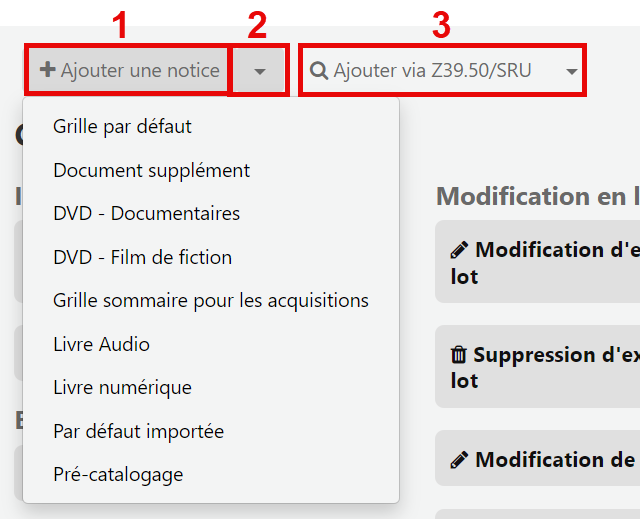The height and width of the screenshot is (519, 640).
Task: Select Grille sommaire pour les acquisitions
Action: click(x=211, y=301)
